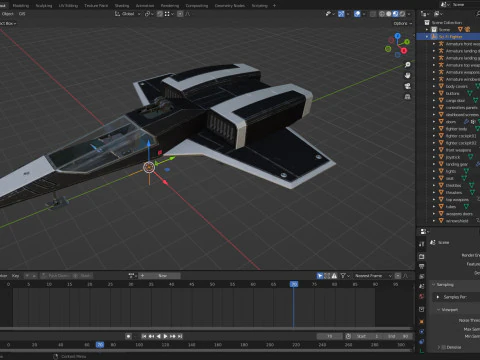480x360 pixels.
Task: Open the outliner display mode dropdown
Action: pyautogui.click(x=438, y=14)
